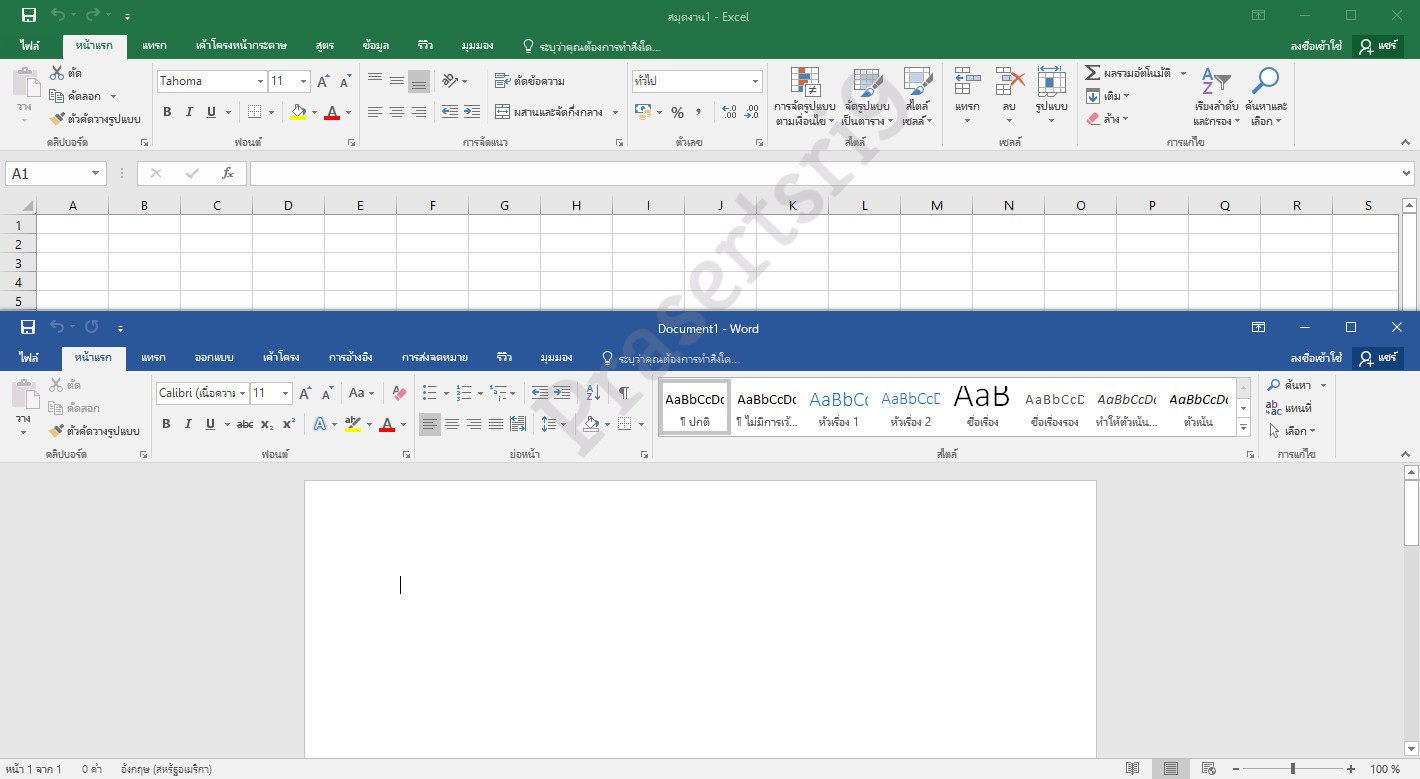Viewport: 1420px width, 779px height.
Task: Click Excel's Save icon in title bar
Action: pos(29,15)
